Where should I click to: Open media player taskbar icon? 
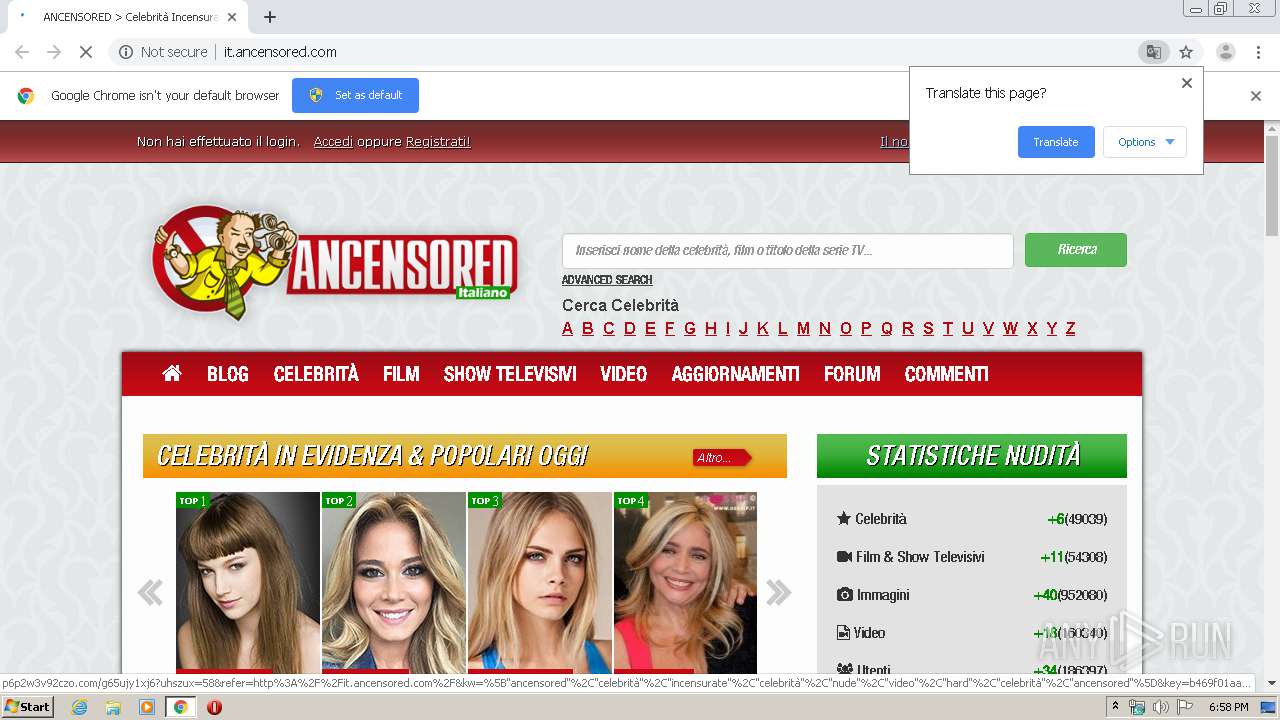click(x=147, y=707)
